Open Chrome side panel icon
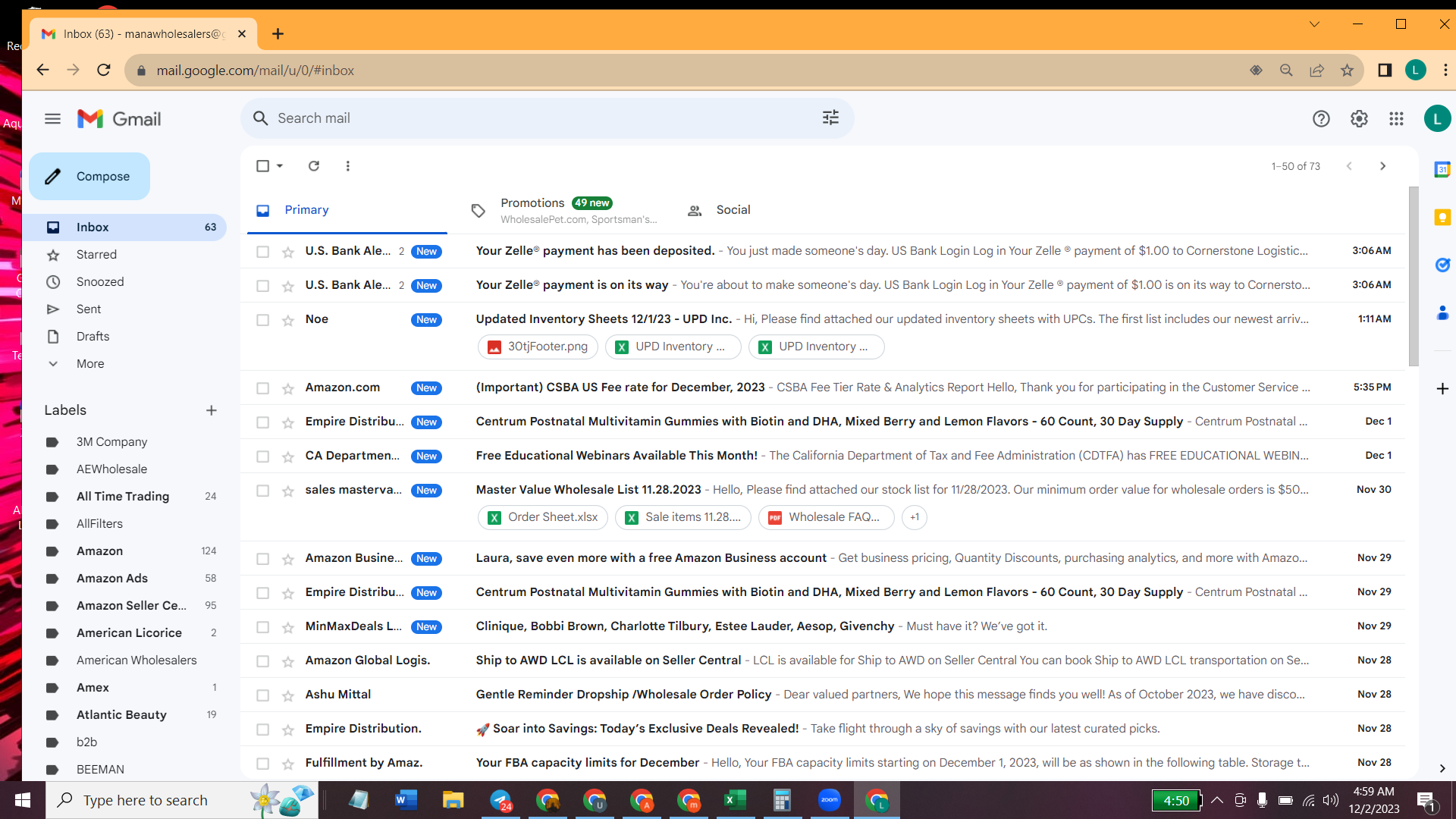Screen dimensions: 1456x819 [x=1385, y=70]
